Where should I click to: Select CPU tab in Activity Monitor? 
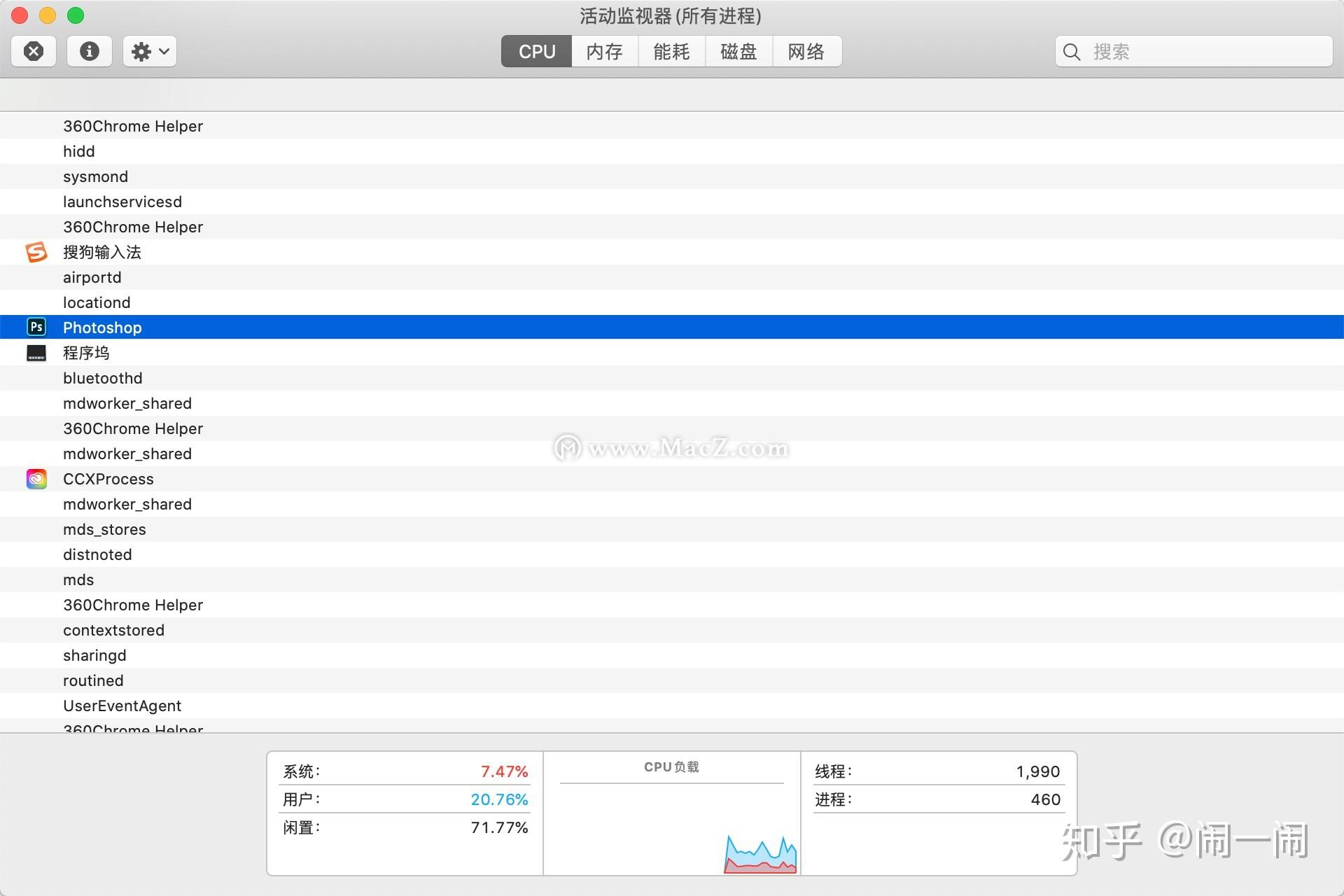(534, 51)
